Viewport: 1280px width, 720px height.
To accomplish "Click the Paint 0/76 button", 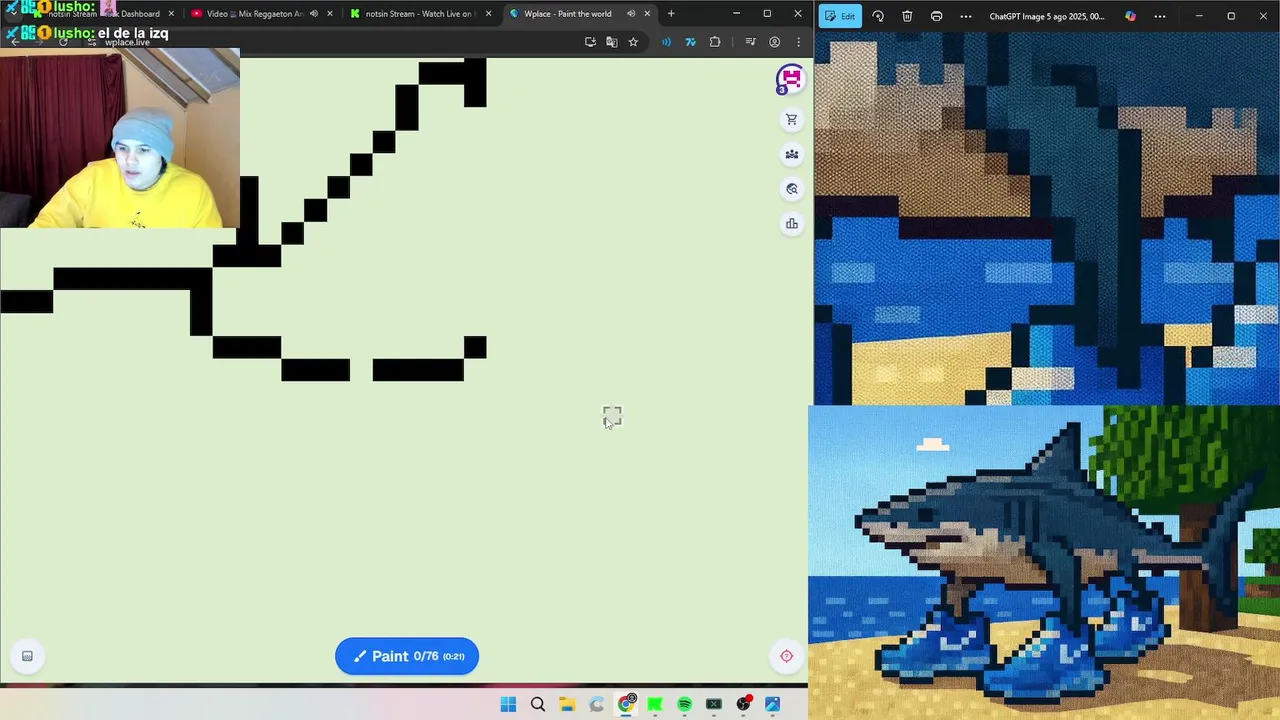I will point(407,656).
